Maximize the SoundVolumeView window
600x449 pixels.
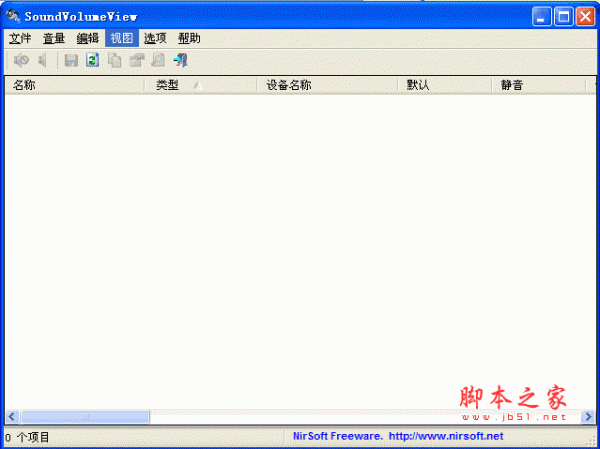564,16
